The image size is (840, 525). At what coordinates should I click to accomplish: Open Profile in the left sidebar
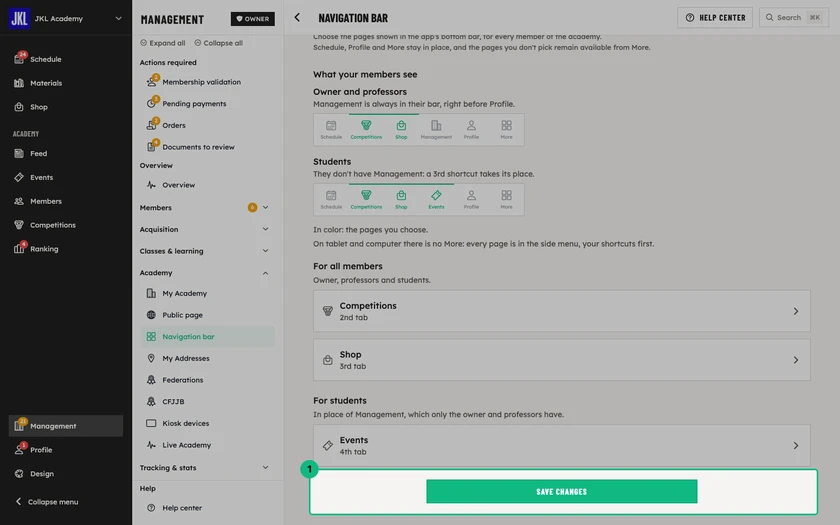point(41,449)
